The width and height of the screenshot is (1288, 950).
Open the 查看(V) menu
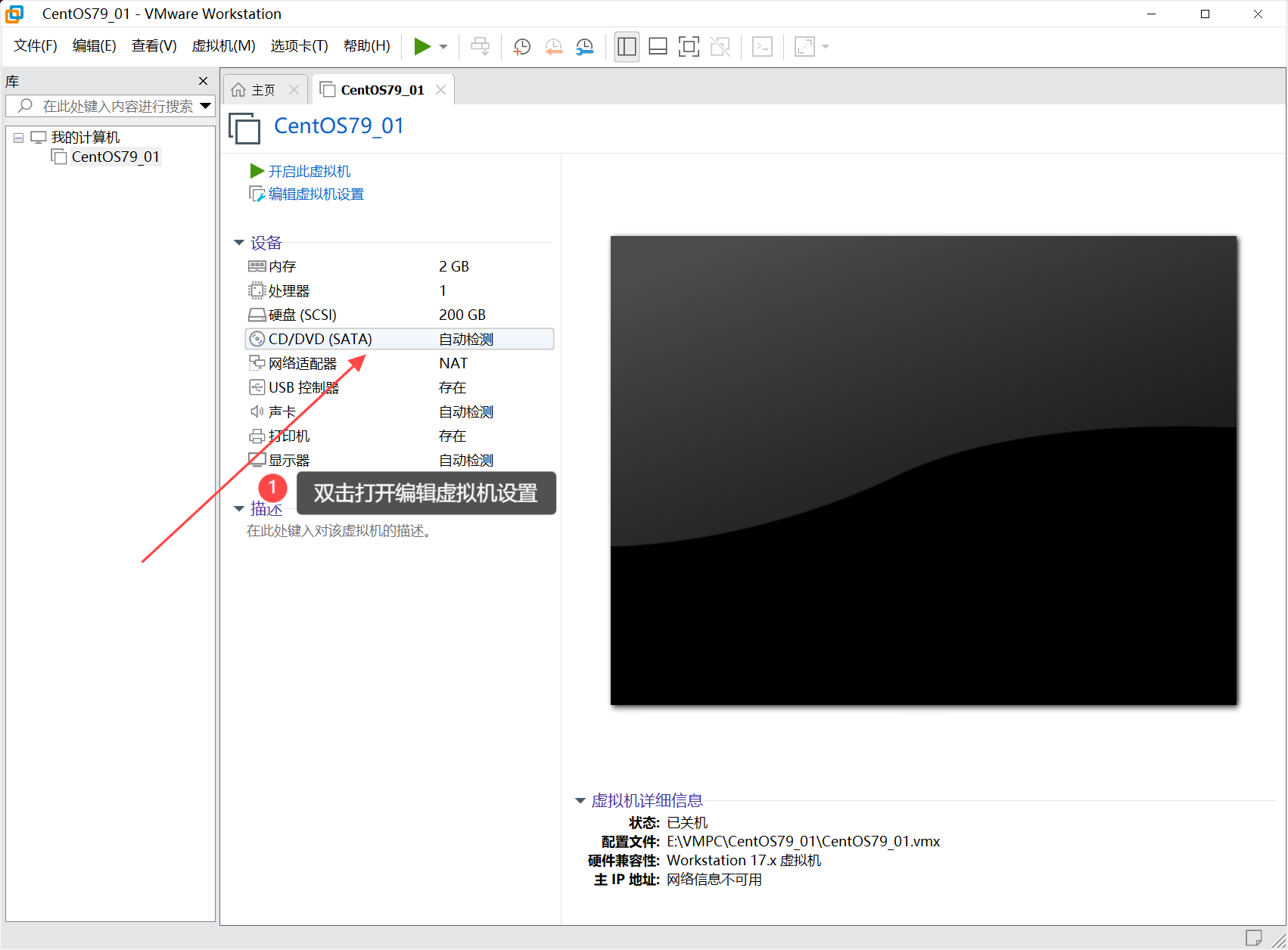tap(154, 46)
